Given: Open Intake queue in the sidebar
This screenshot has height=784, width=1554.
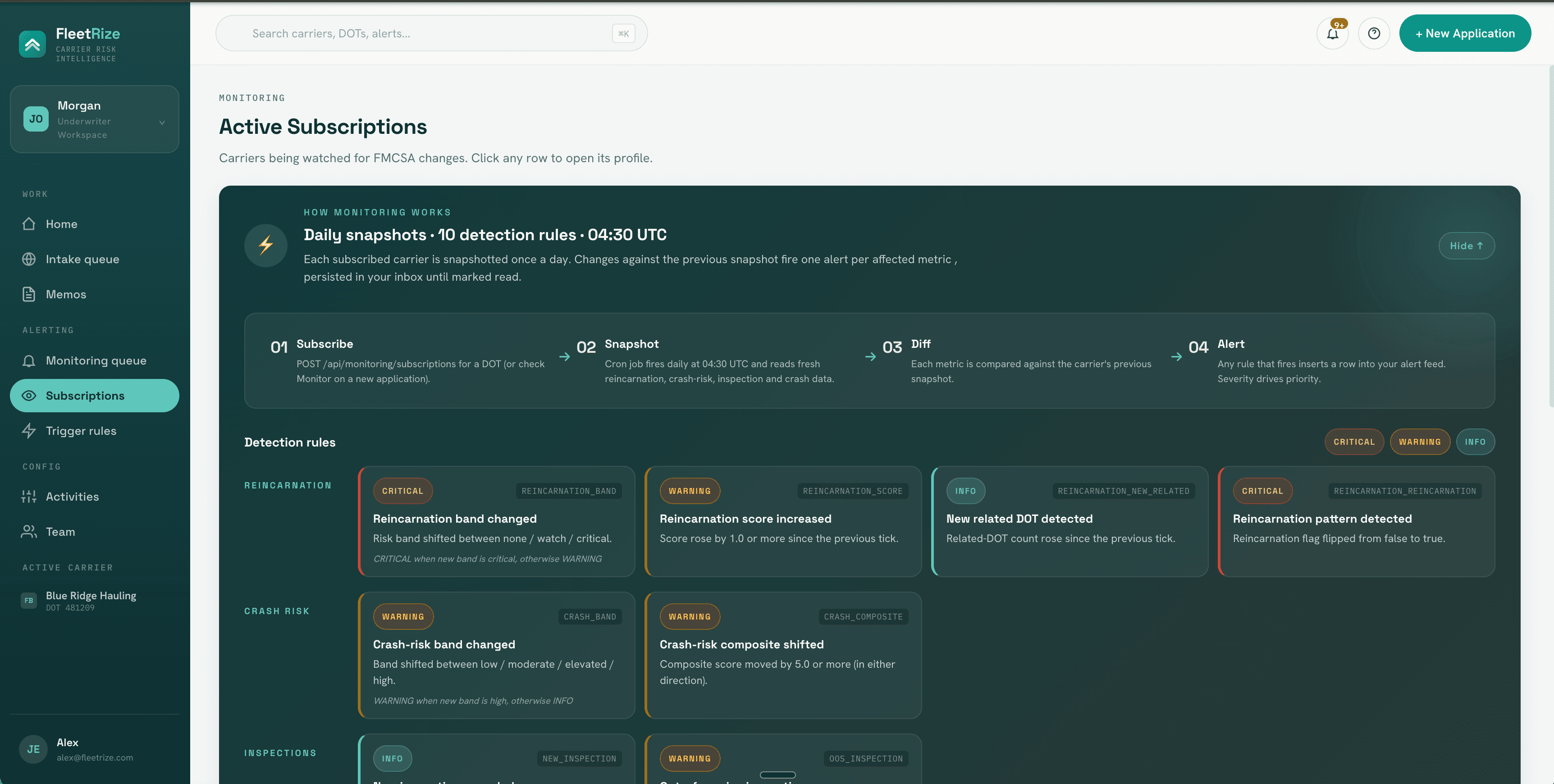Looking at the screenshot, I should (95, 260).
